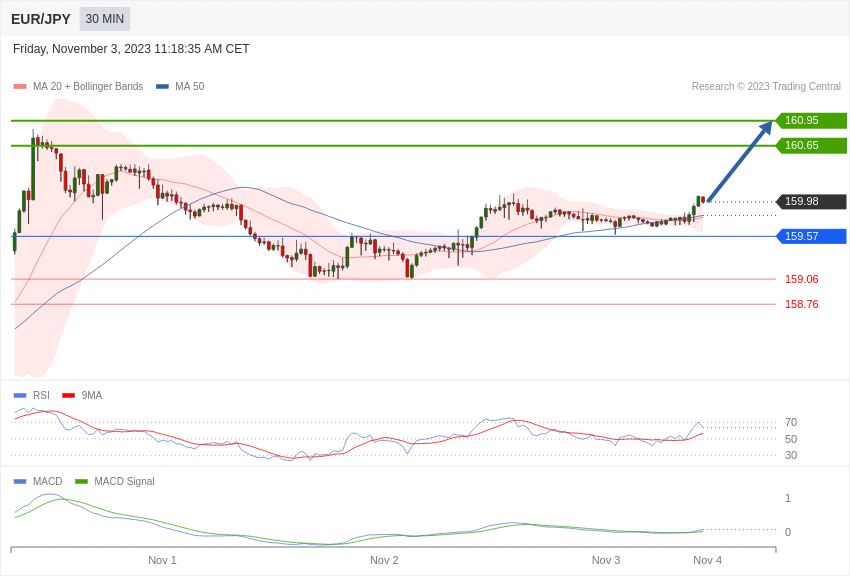Click the 159.06 support level label
Screen dimensions: 850x576
tap(802, 279)
